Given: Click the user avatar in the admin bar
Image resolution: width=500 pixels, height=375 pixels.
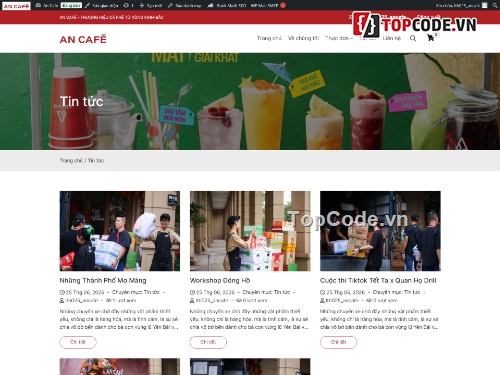Looking at the screenshot, I should pos(485,5).
